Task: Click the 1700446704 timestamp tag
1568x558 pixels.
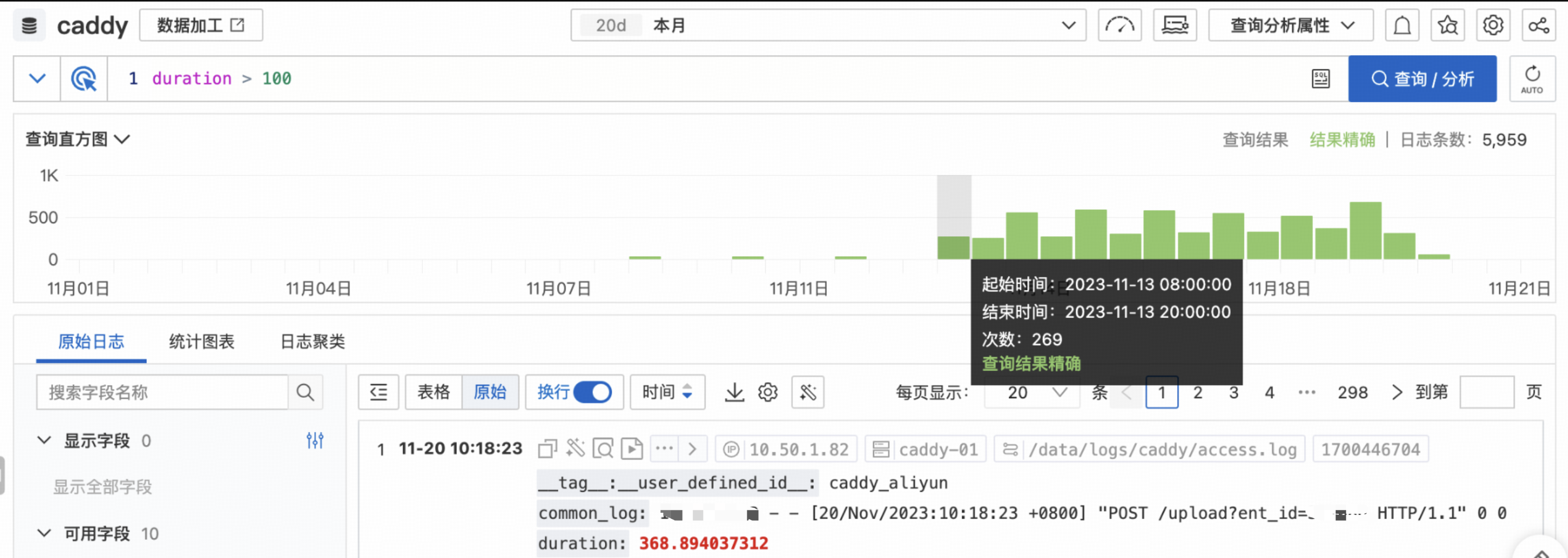Action: 1370,449
